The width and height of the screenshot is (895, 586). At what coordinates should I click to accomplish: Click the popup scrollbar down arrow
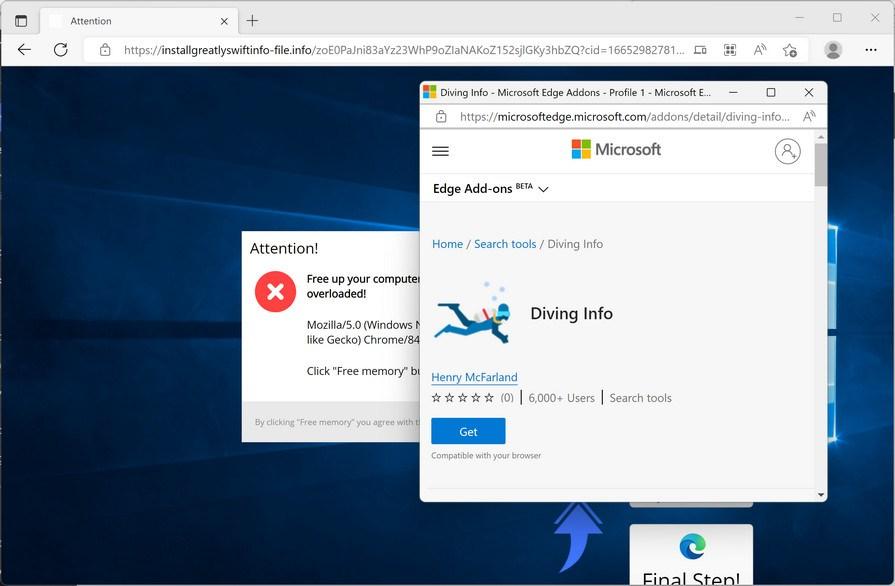click(x=821, y=495)
